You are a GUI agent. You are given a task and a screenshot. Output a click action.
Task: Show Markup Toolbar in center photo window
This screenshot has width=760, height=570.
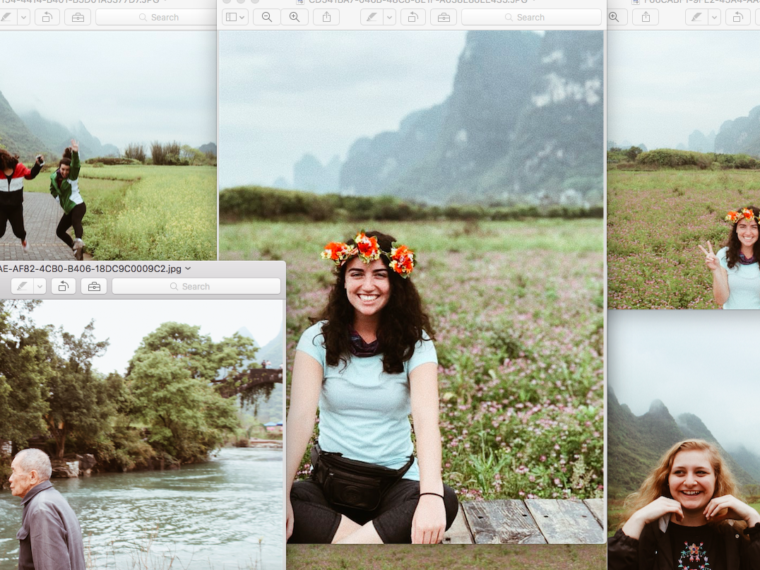(x=443, y=17)
